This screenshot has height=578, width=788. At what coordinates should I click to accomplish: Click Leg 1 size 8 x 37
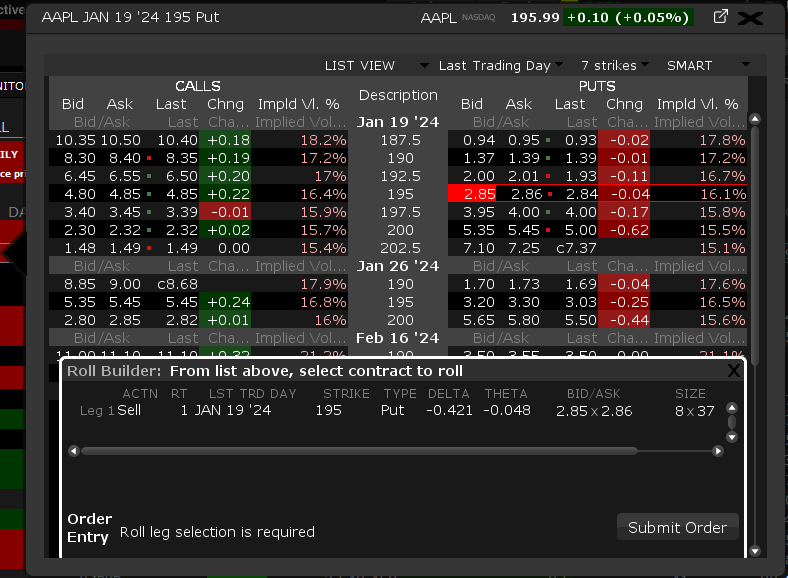[x=695, y=411]
